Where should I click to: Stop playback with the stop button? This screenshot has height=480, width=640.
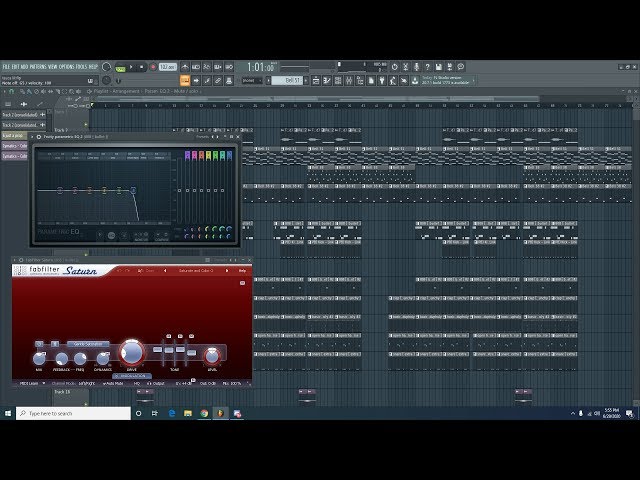coord(141,67)
